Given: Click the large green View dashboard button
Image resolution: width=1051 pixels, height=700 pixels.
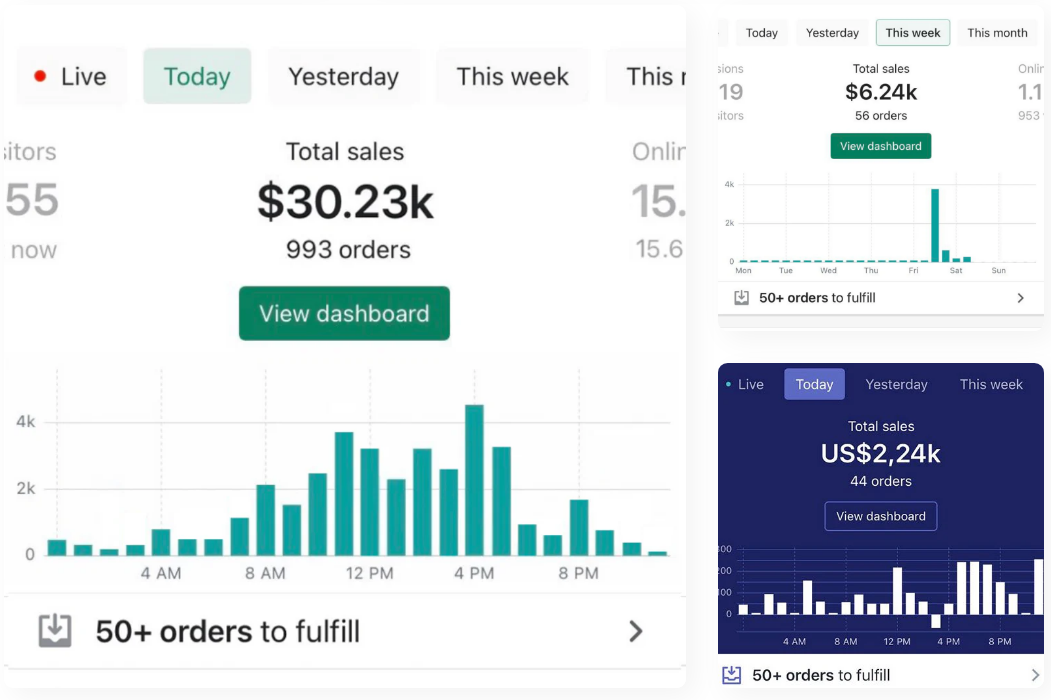Looking at the screenshot, I should pyautogui.click(x=344, y=313).
